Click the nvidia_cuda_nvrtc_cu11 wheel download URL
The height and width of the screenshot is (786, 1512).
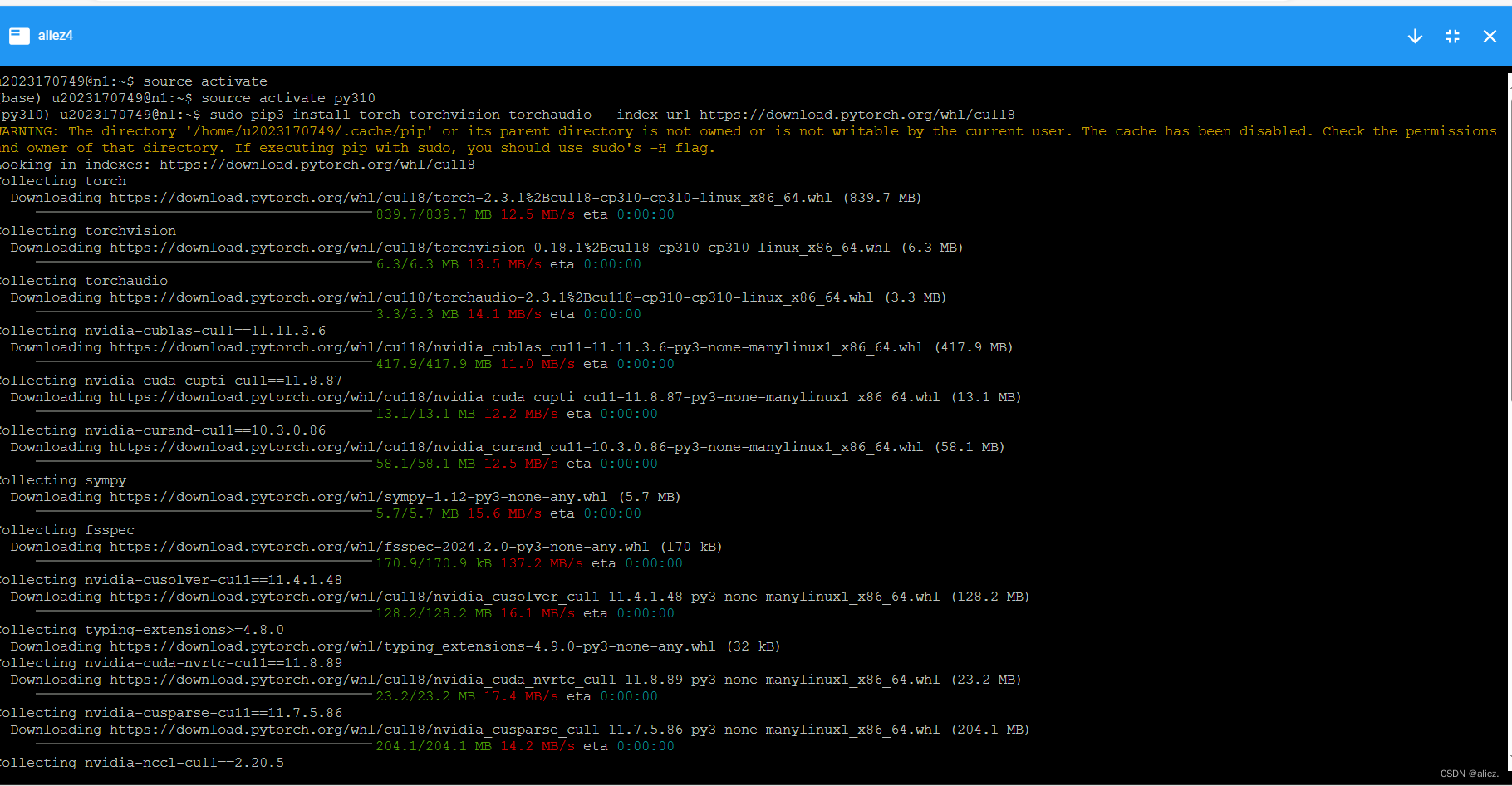(524, 680)
